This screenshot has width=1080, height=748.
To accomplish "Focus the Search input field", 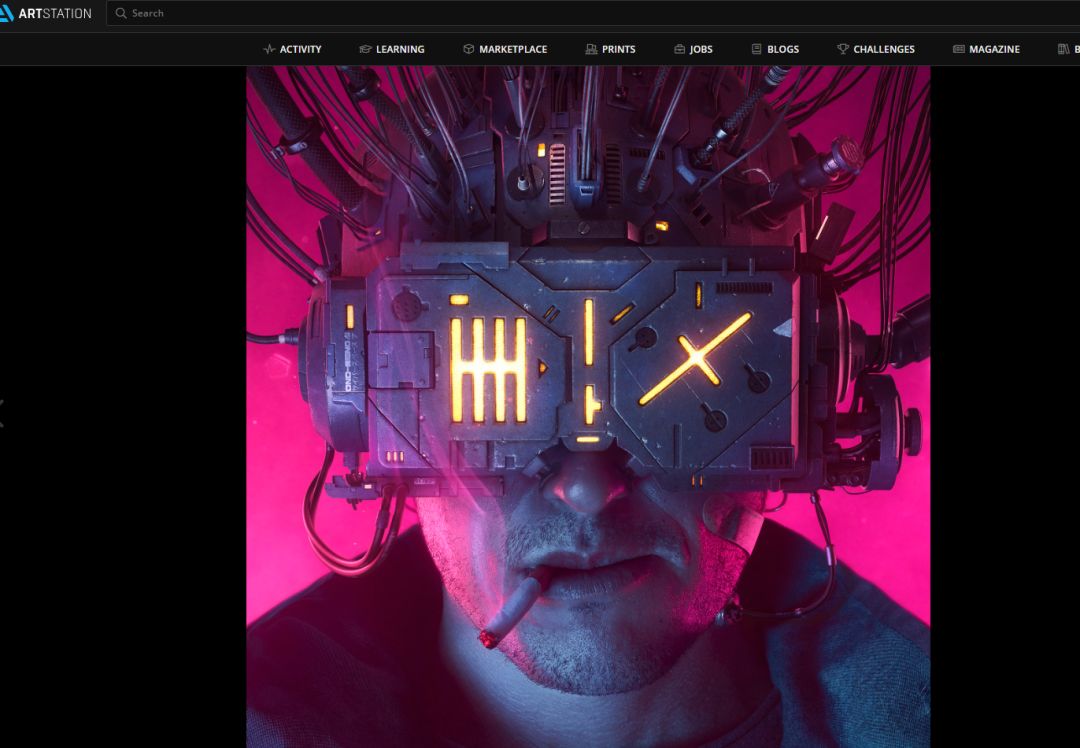I will click(x=593, y=13).
